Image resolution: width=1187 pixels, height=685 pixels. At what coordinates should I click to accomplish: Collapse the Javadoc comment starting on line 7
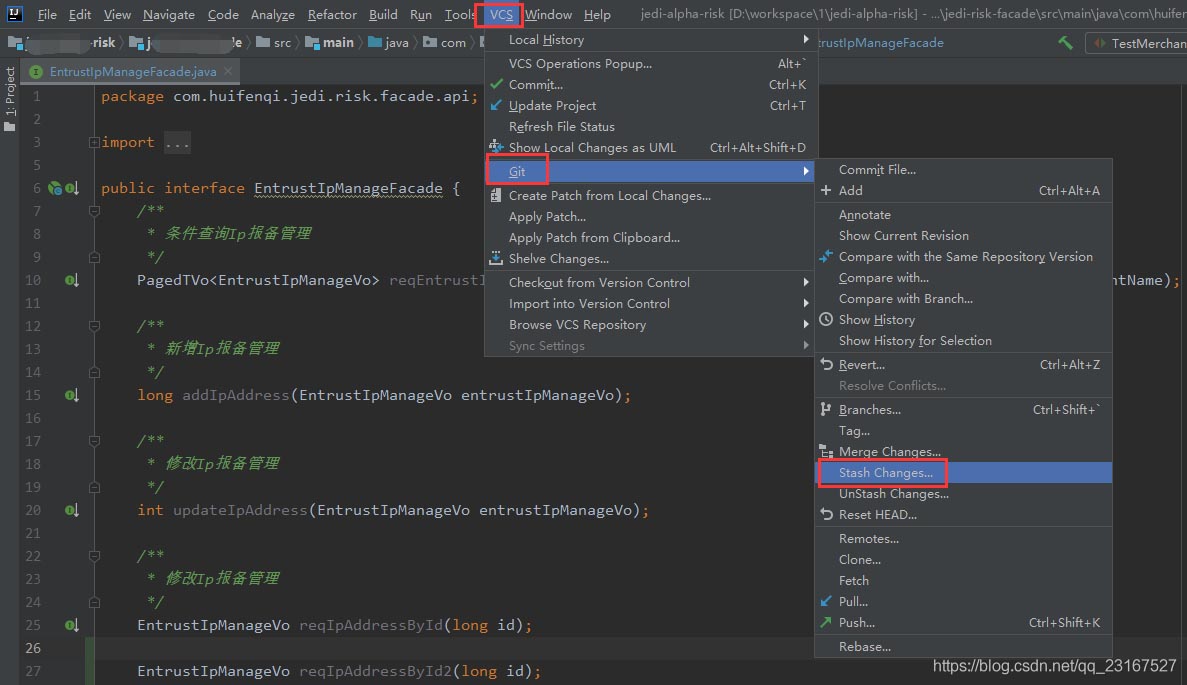click(94, 211)
